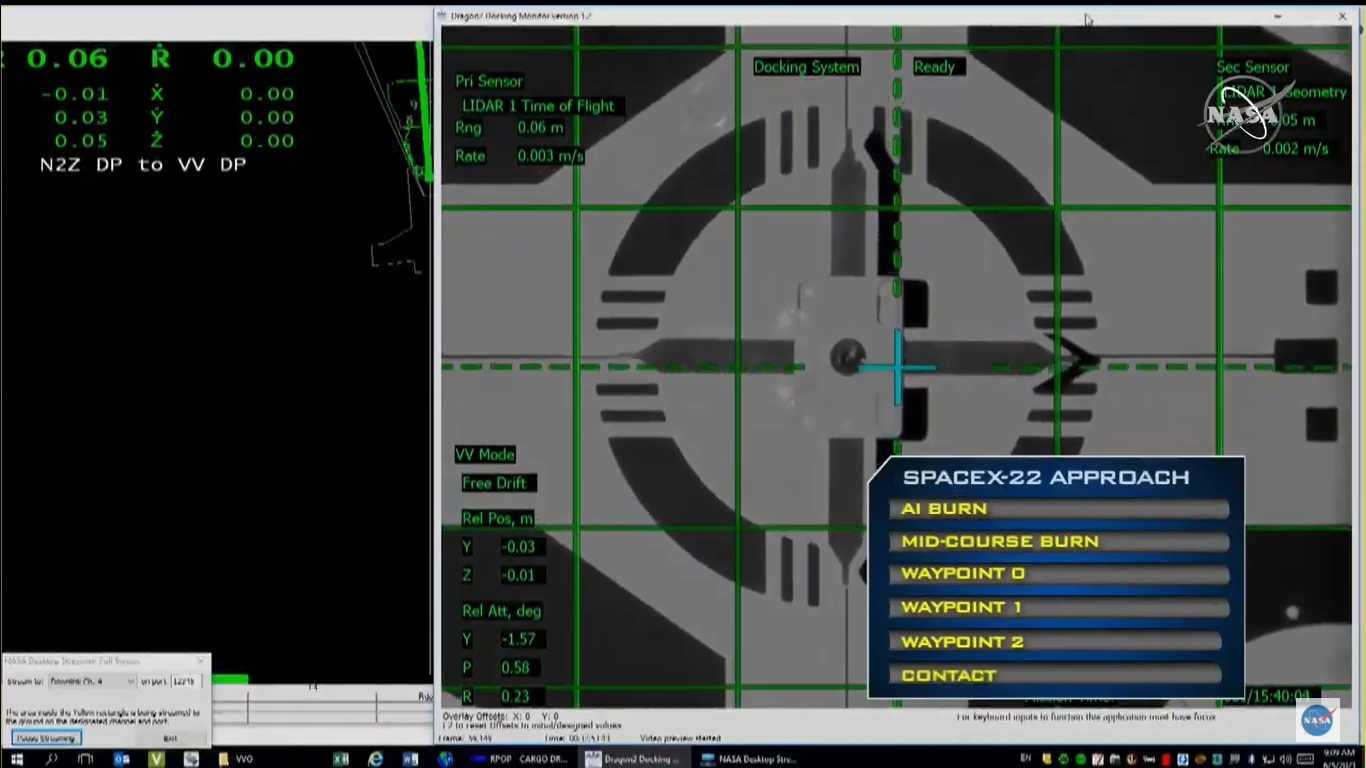Image resolution: width=1366 pixels, height=768 pixels.
Task: Click Rel Pos Z value -0.01
Action: coord(520,575)
